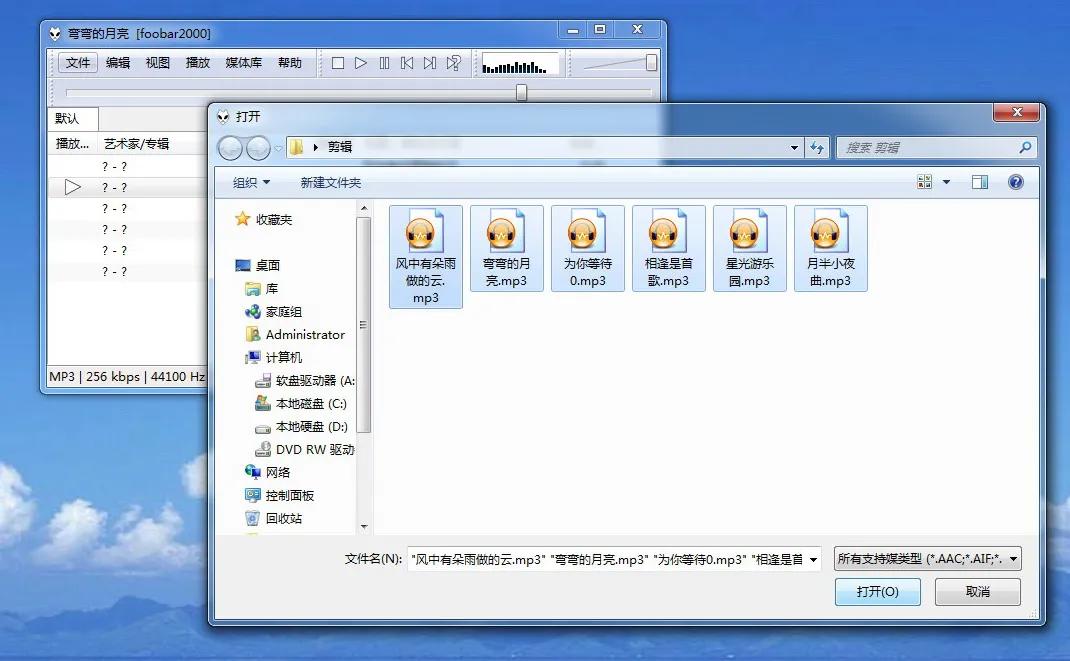1070x661 pixels.
Task: Skip to the previous track
Action: [407, 63]
